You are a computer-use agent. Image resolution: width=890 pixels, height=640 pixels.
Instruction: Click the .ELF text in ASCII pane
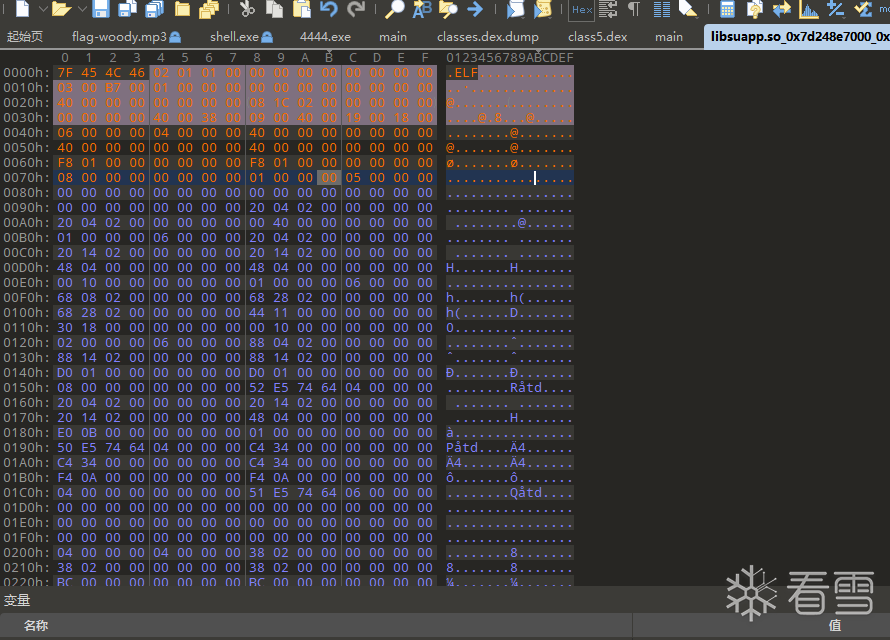point(462,73)
